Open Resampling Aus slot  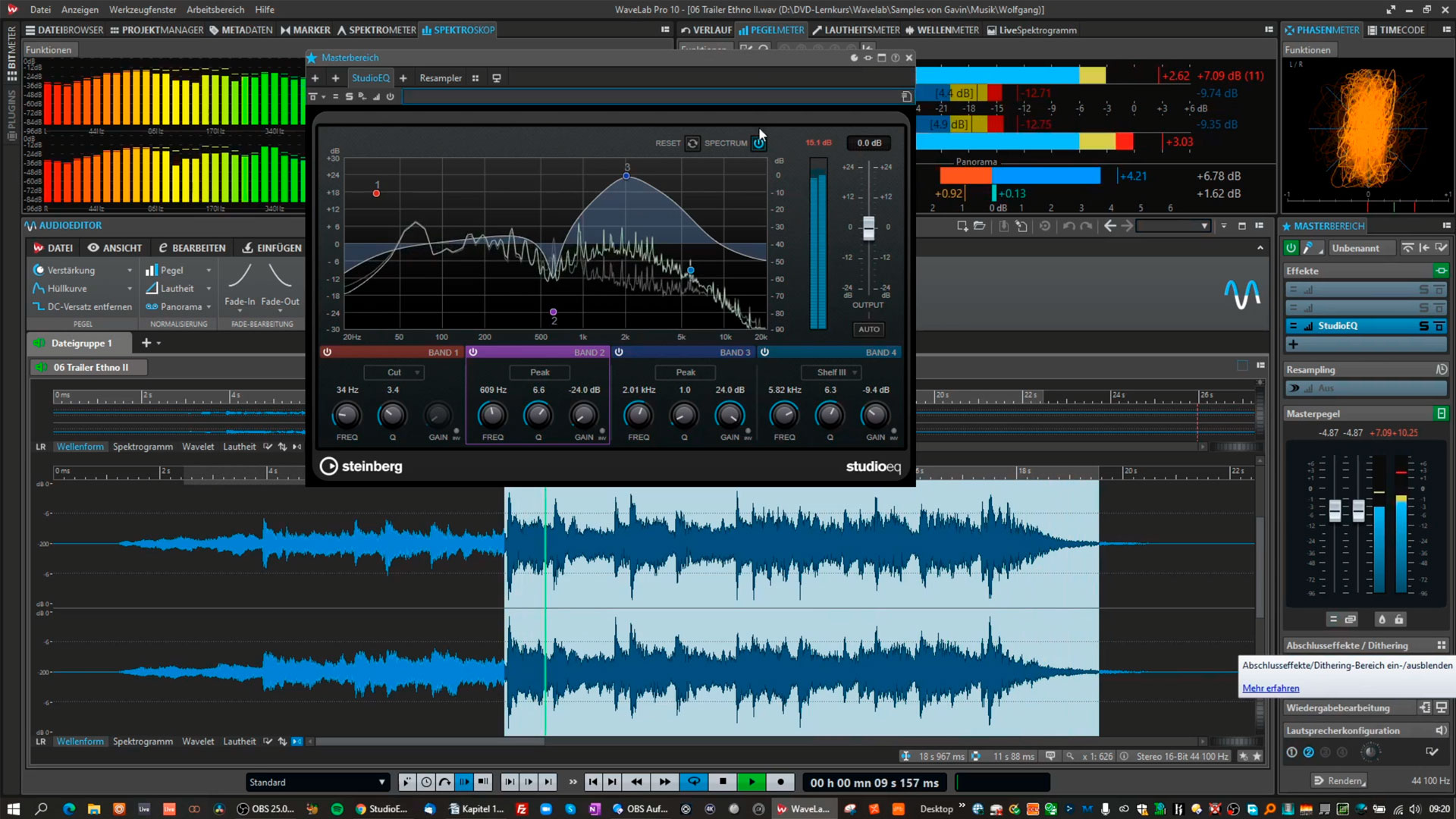(1365, 388)
